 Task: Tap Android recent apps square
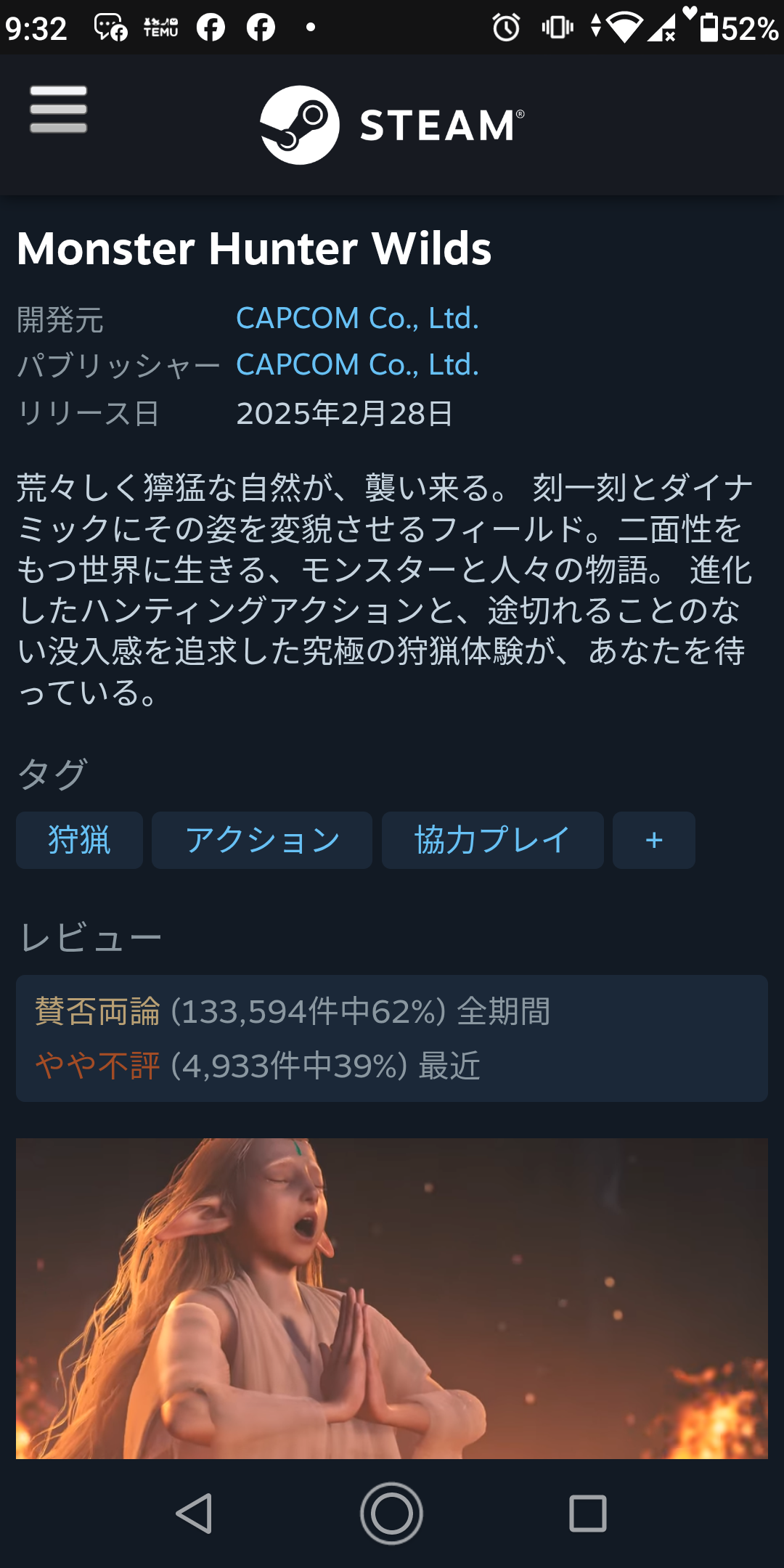[588, 1514]
